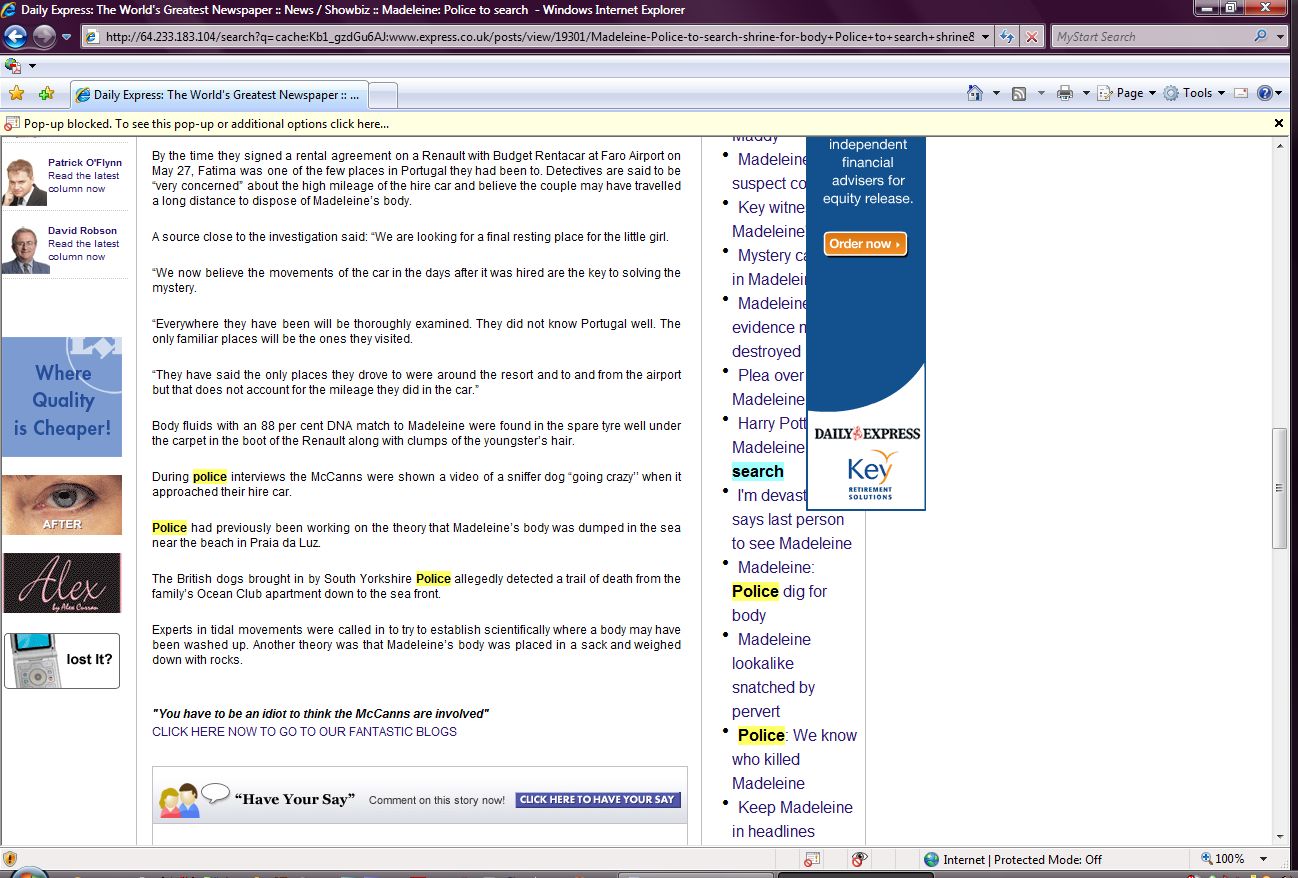Image resolution: width=1298 pixels, height=878 pixels.
Task: Click the RSS feeds icon
Action: [x=1019, y=93]
